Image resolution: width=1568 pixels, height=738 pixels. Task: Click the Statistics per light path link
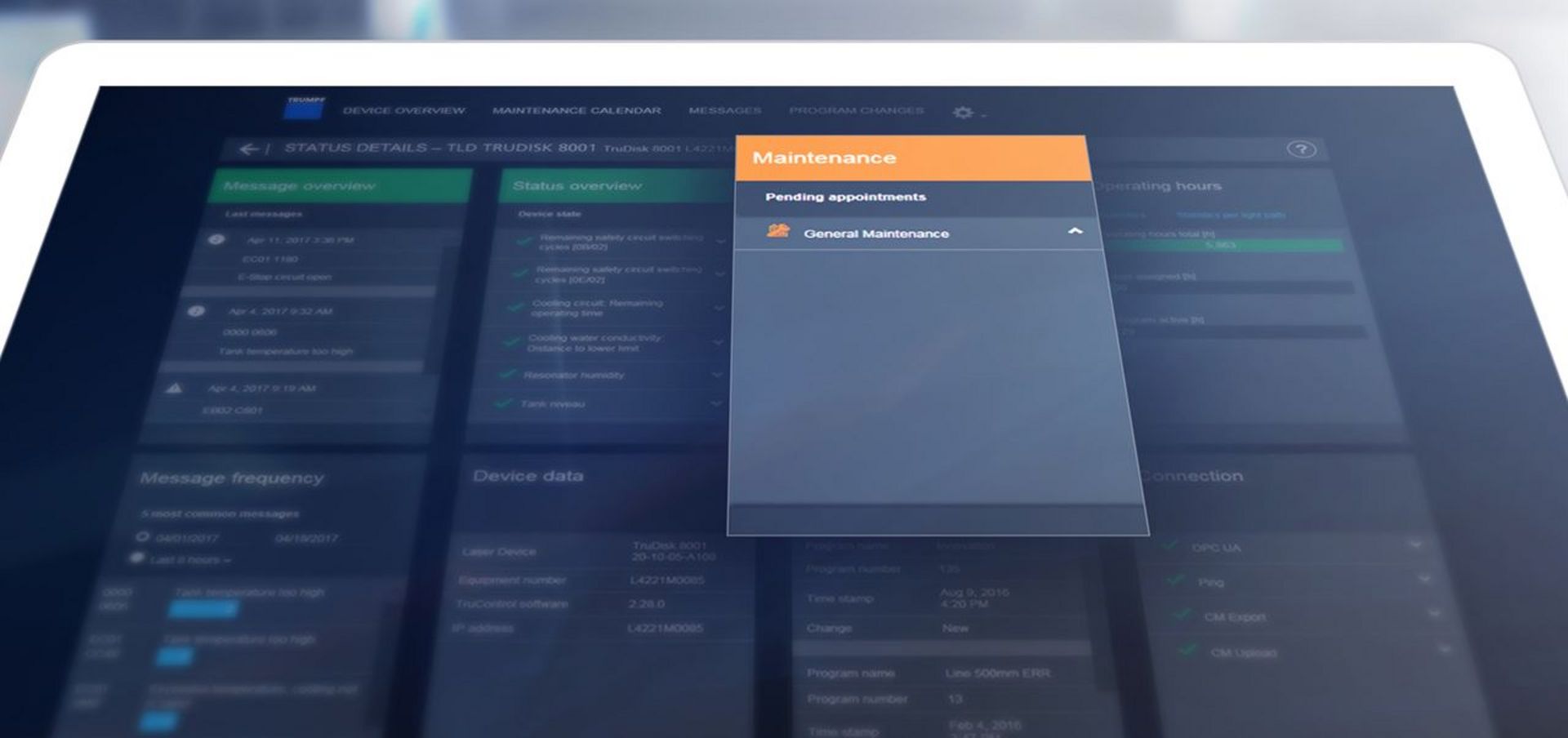(1231, 216)
